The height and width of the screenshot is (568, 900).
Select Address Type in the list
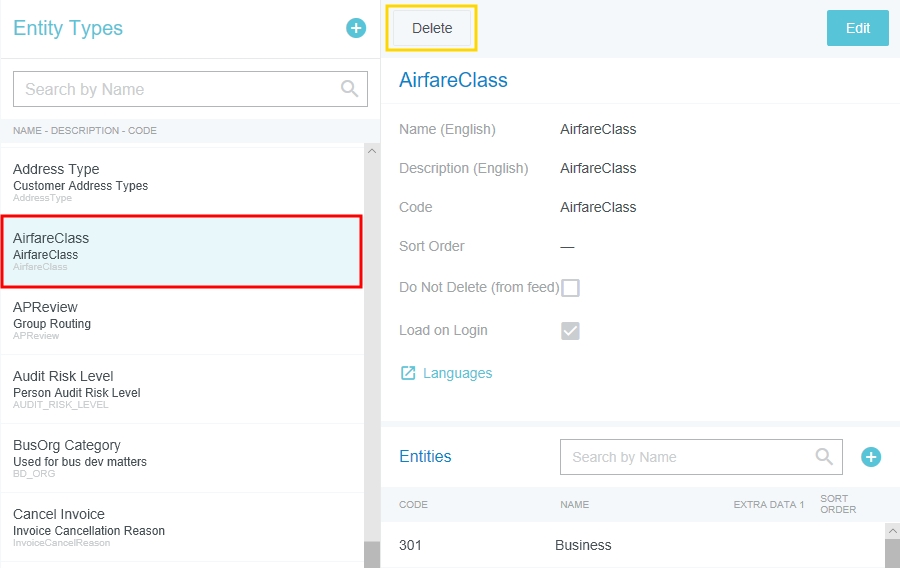point(180,182)
